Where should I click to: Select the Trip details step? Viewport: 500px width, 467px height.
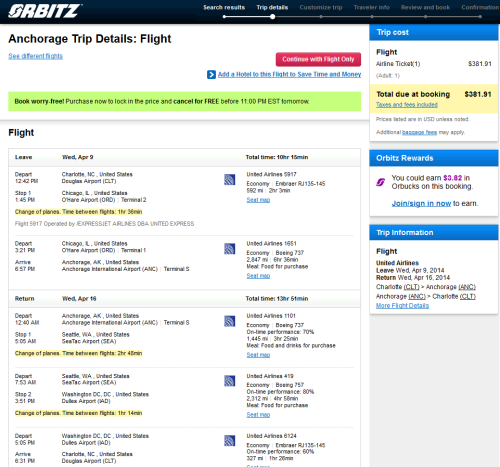[272, 7]
